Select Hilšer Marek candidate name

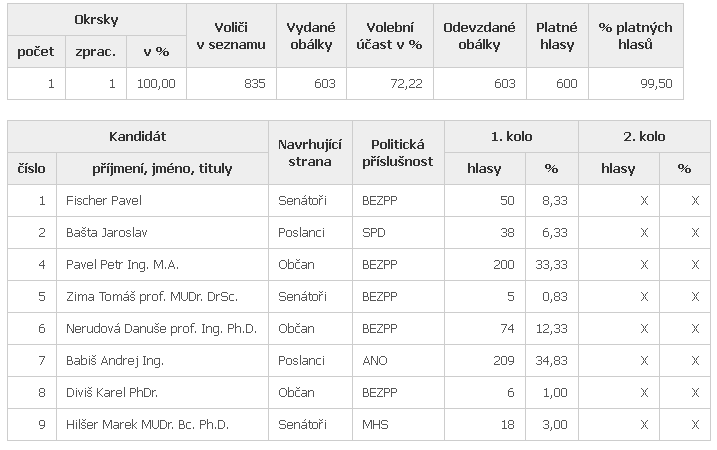147,425
